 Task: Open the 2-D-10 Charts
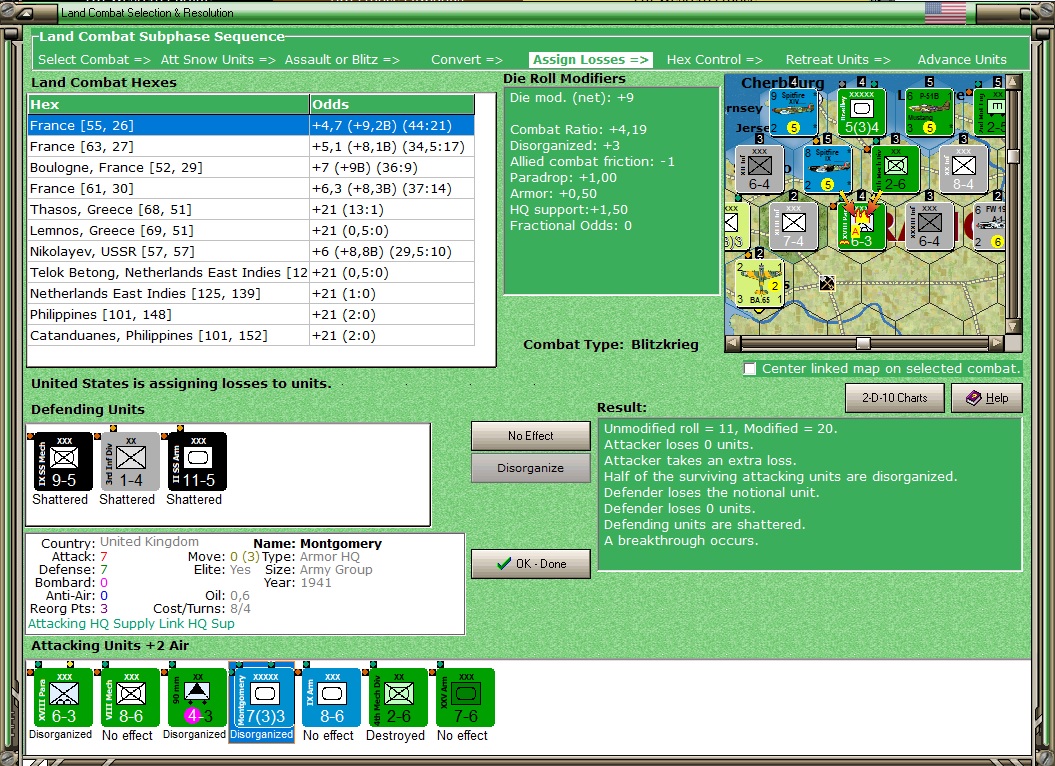tap(894, 398)
